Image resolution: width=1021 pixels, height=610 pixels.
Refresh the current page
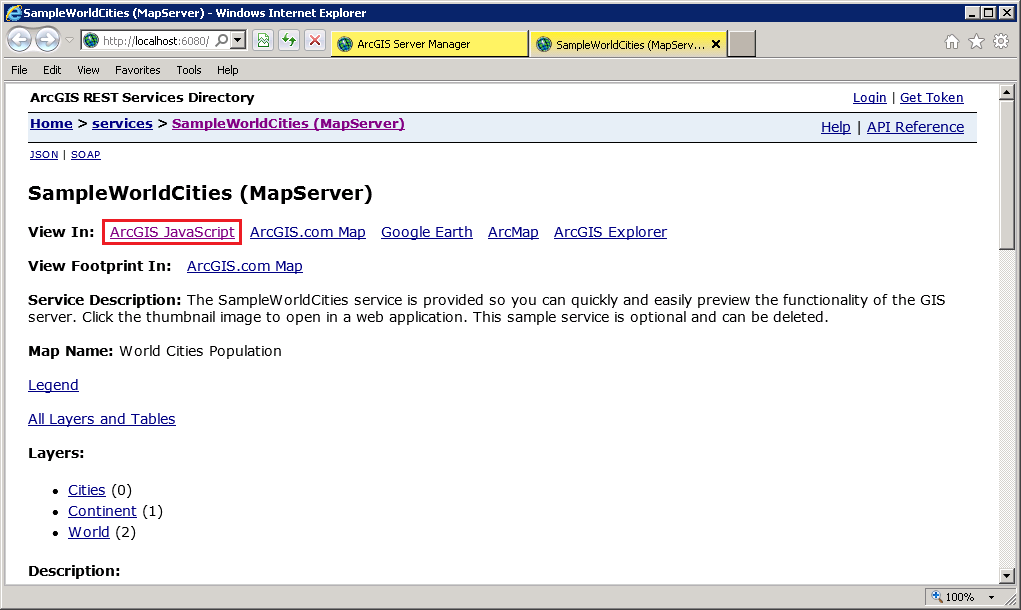pyautogui.click(x=288, y=40)
